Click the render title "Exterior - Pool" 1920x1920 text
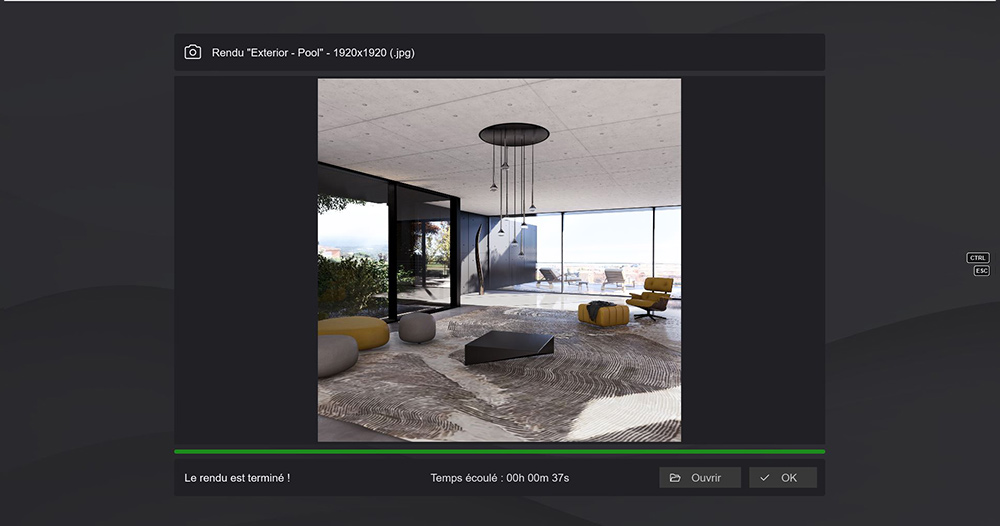The width and height of the screenshot is (1000, 526). (x=313, y=53)
